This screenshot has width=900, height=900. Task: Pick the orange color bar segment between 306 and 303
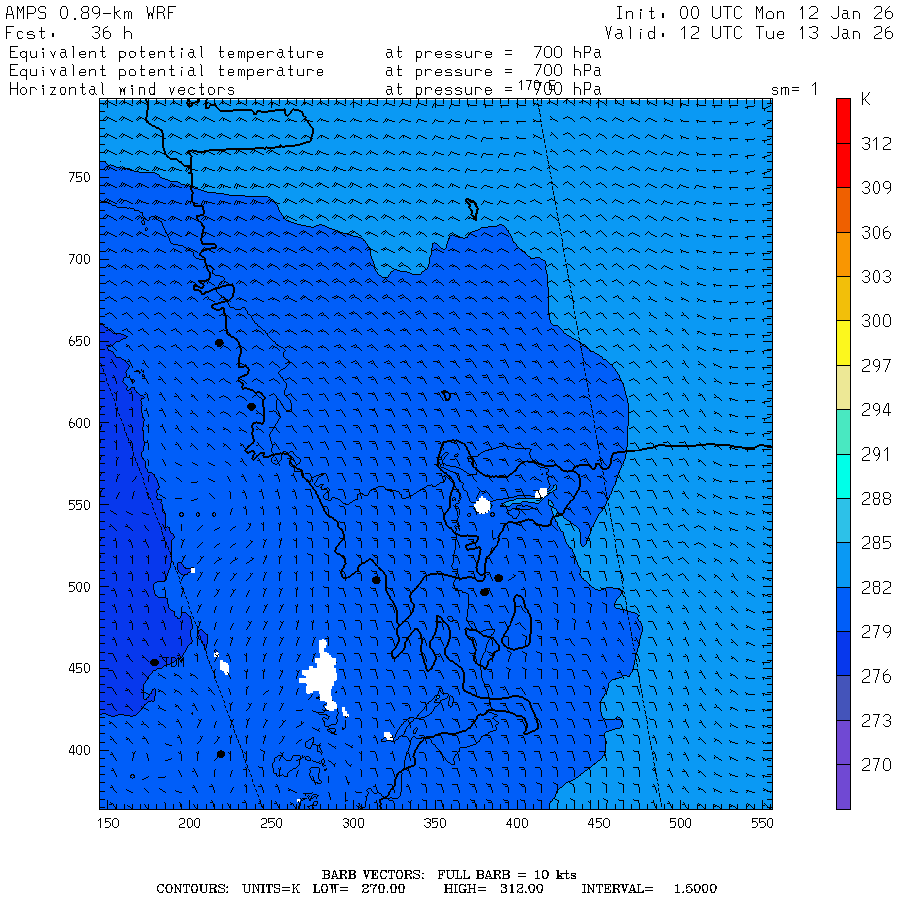coord(843,254)
